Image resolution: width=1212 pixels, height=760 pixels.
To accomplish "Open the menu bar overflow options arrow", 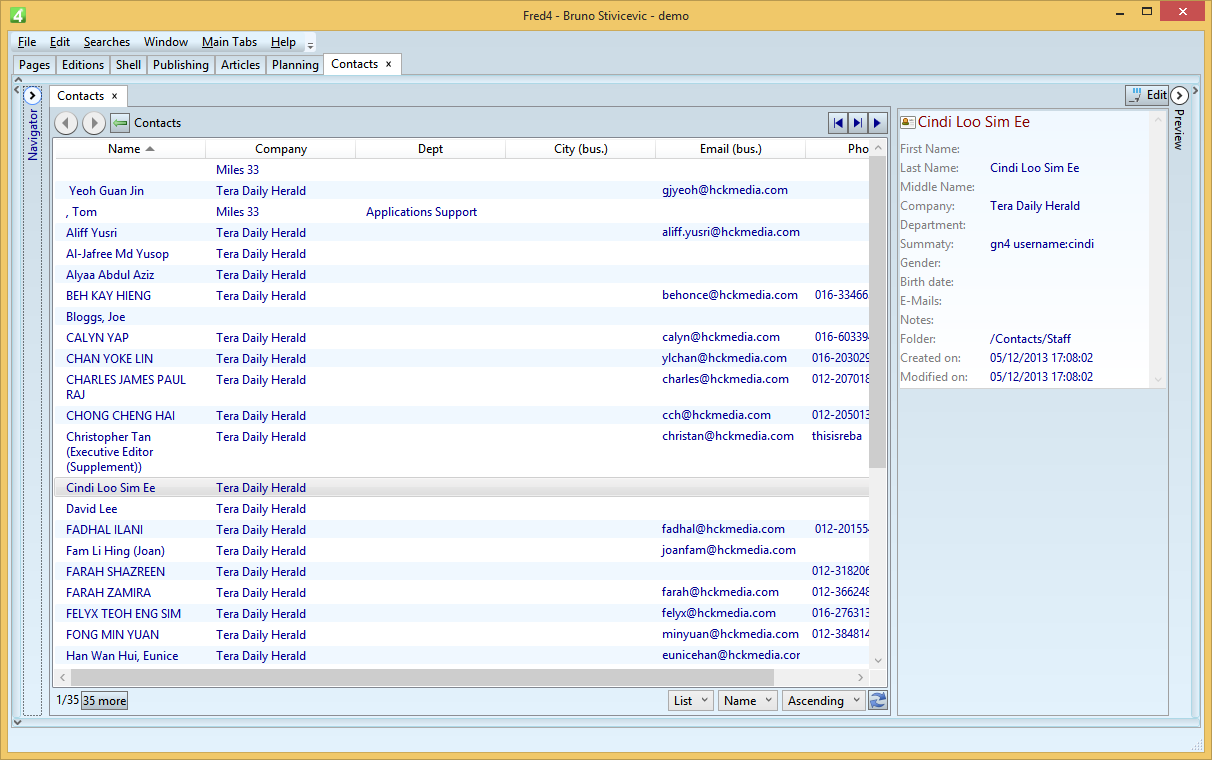I will coord(310,45).
